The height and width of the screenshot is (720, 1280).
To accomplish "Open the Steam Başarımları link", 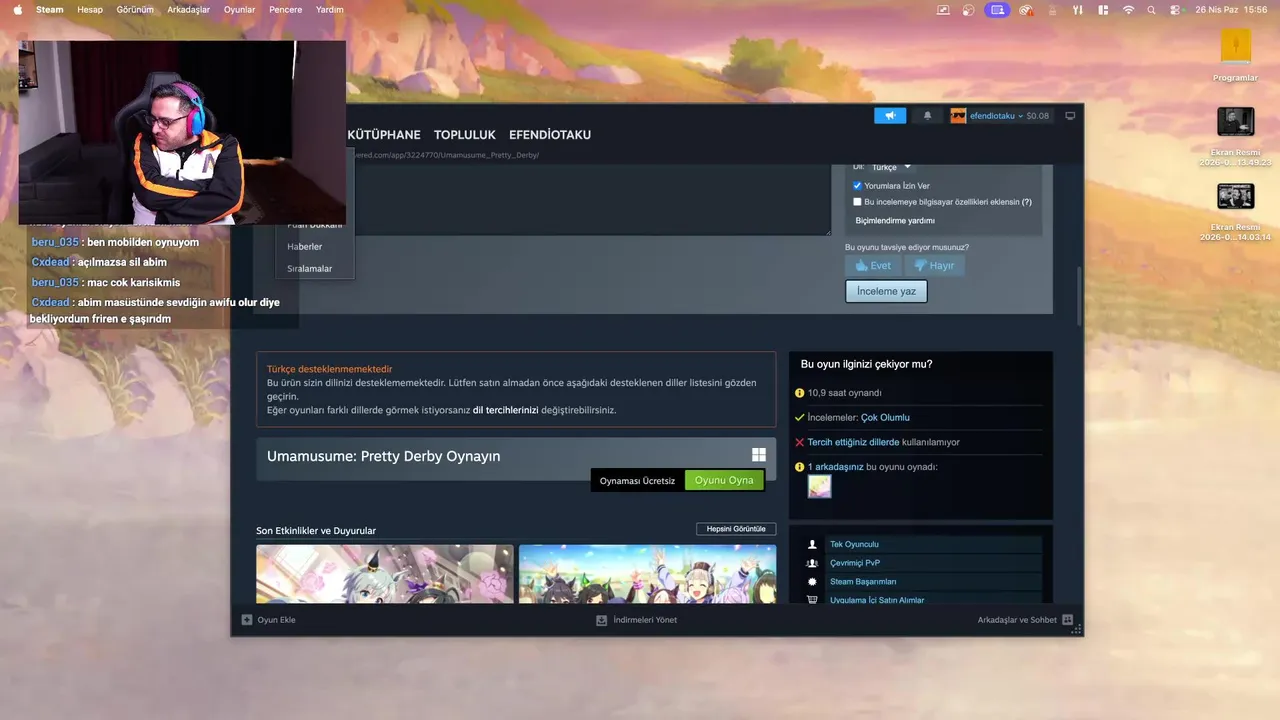I will 863,582.
